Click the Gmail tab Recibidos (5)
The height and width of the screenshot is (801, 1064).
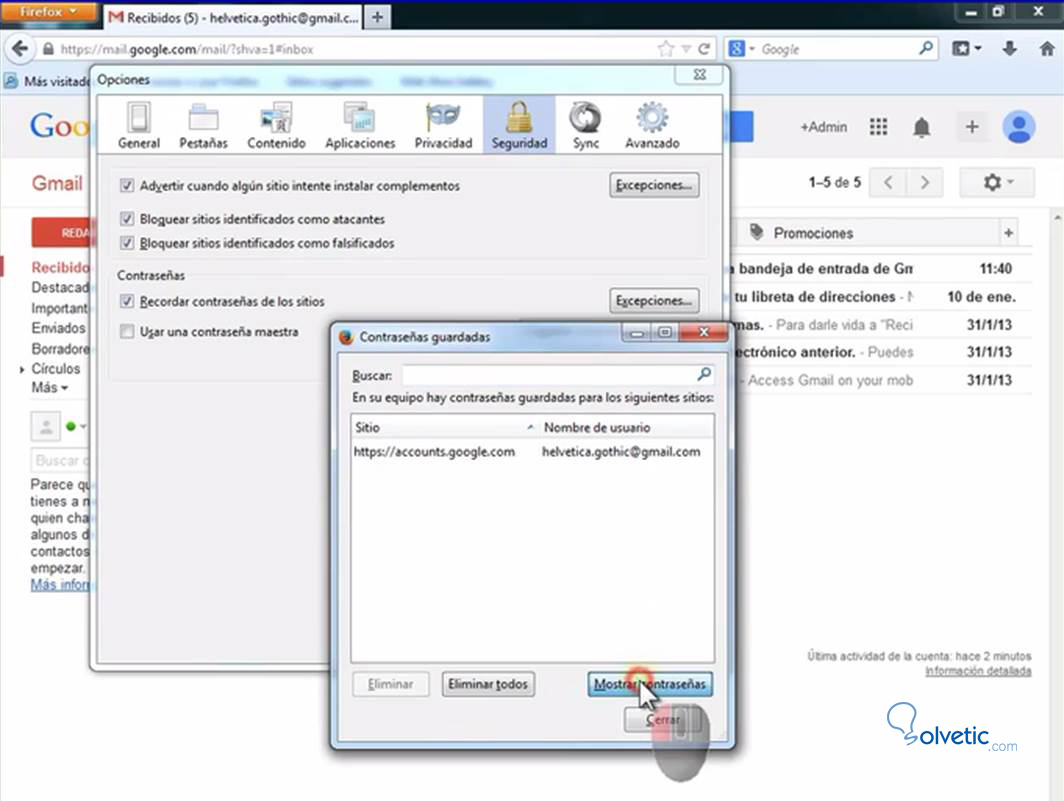point(233,18)
